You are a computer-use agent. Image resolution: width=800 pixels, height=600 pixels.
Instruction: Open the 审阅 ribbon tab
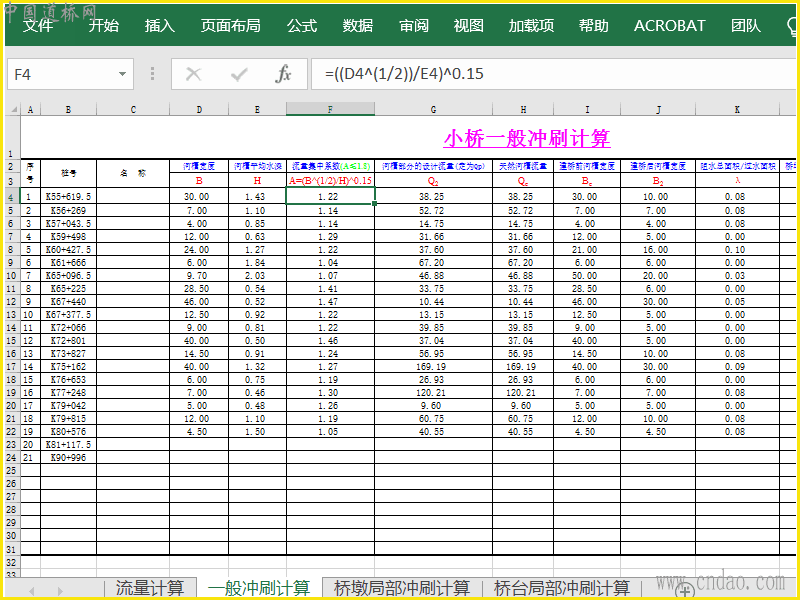click(x=414, y=26)
